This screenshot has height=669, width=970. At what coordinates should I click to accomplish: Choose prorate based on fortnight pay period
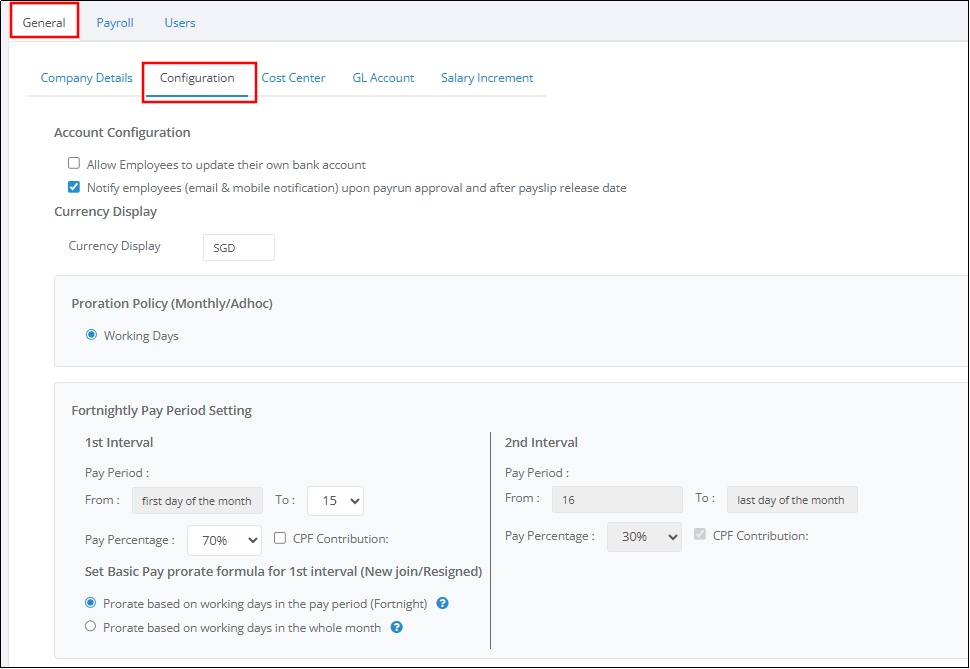click(x=90, y=602)
